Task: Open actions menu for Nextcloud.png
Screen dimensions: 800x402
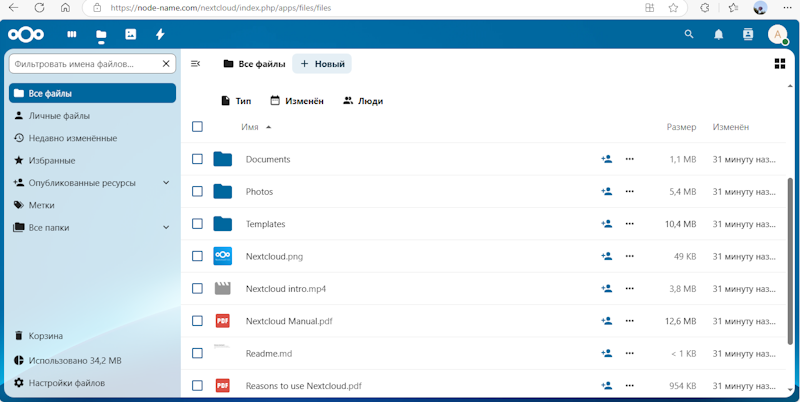Action: click(x=630, y=256)
